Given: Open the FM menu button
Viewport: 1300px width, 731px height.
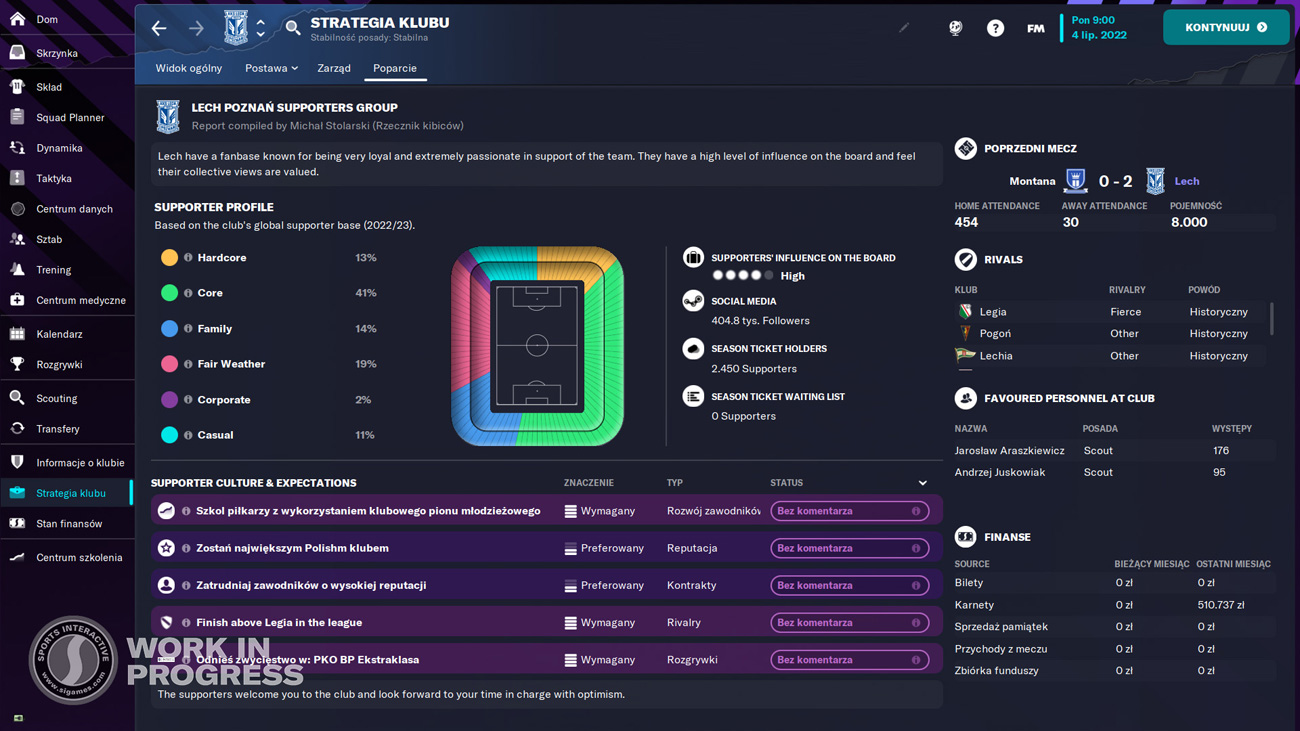Looking at the screenshot, I should click(1036, 28).
